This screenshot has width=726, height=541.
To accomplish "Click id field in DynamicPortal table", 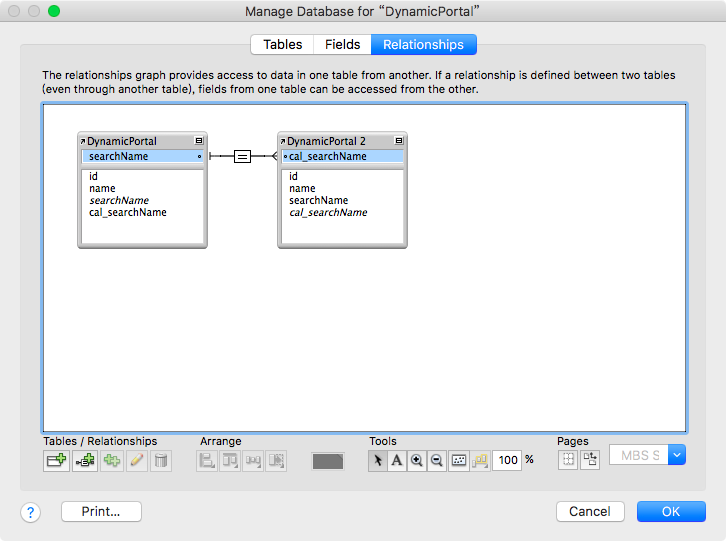I will point(94,176).
